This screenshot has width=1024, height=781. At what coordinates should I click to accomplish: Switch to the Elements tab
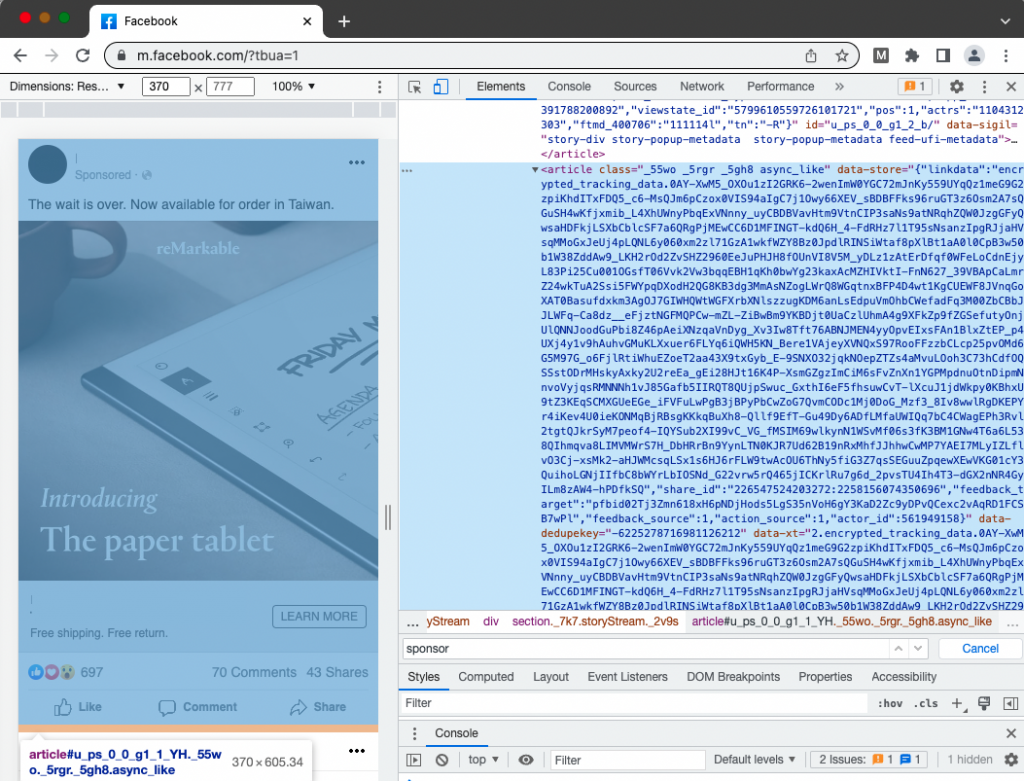coord(500,86)
